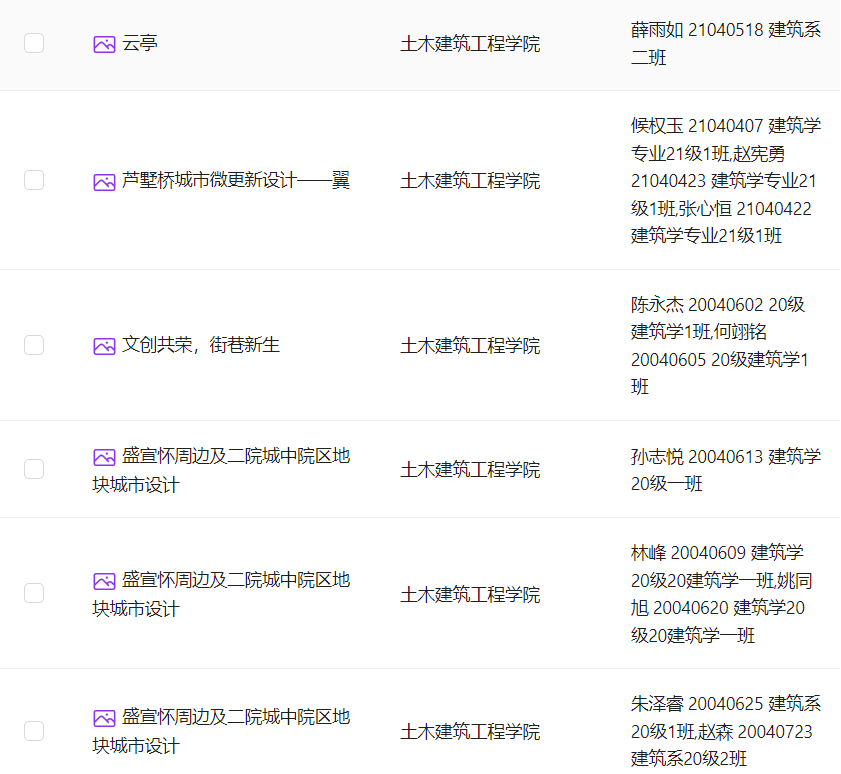Click the image icon in 孙志悦's project row
The height and width of the screenshot is (774, 841).
104,457
